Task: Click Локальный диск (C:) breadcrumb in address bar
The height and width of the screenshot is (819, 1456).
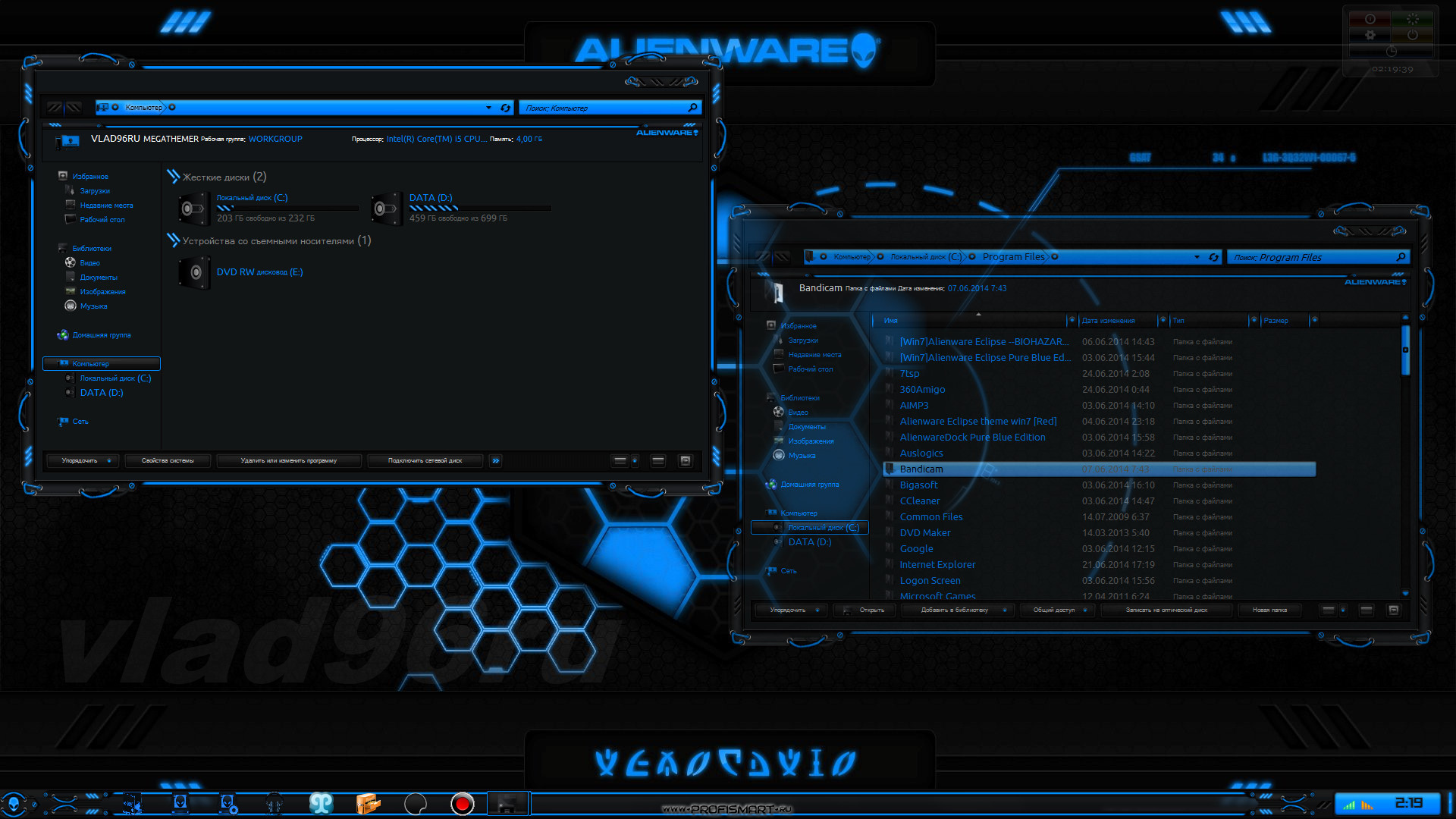Action: [925, 257]
